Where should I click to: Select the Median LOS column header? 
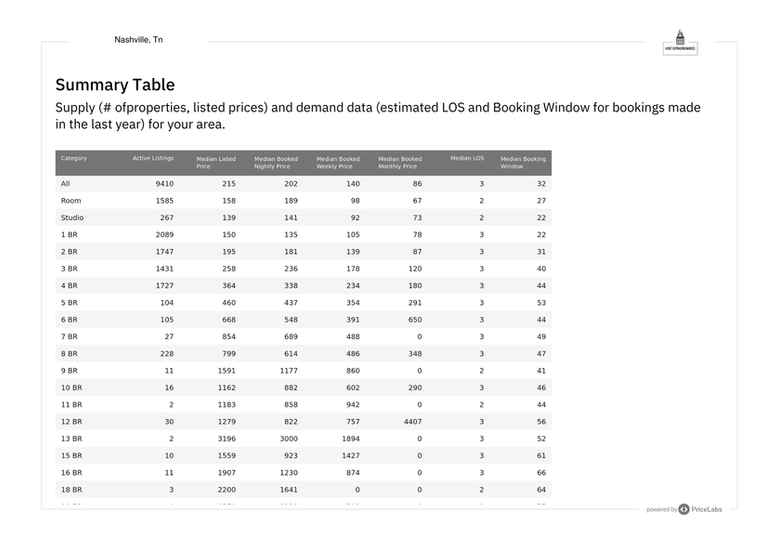point(467,158)
